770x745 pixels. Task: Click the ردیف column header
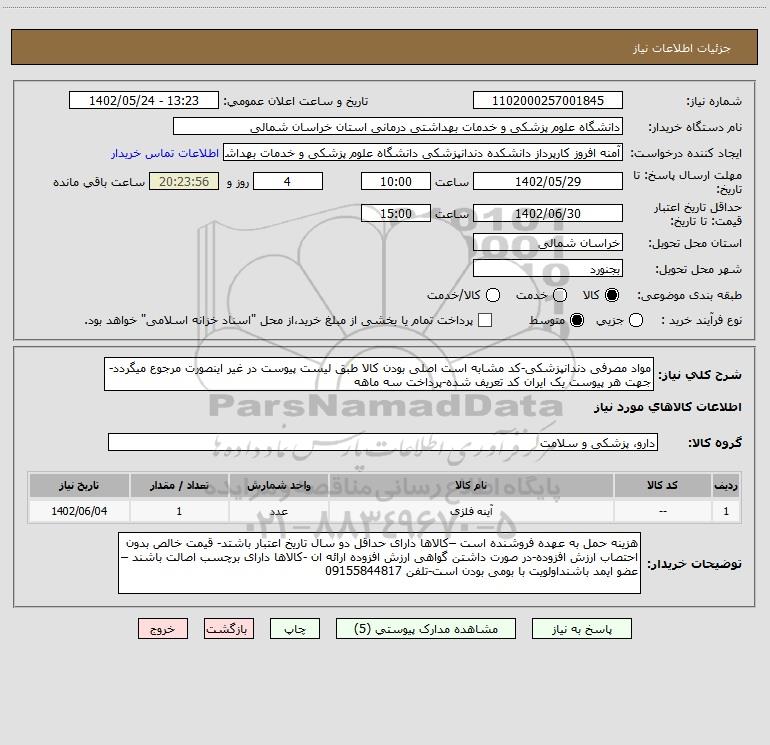726,485
